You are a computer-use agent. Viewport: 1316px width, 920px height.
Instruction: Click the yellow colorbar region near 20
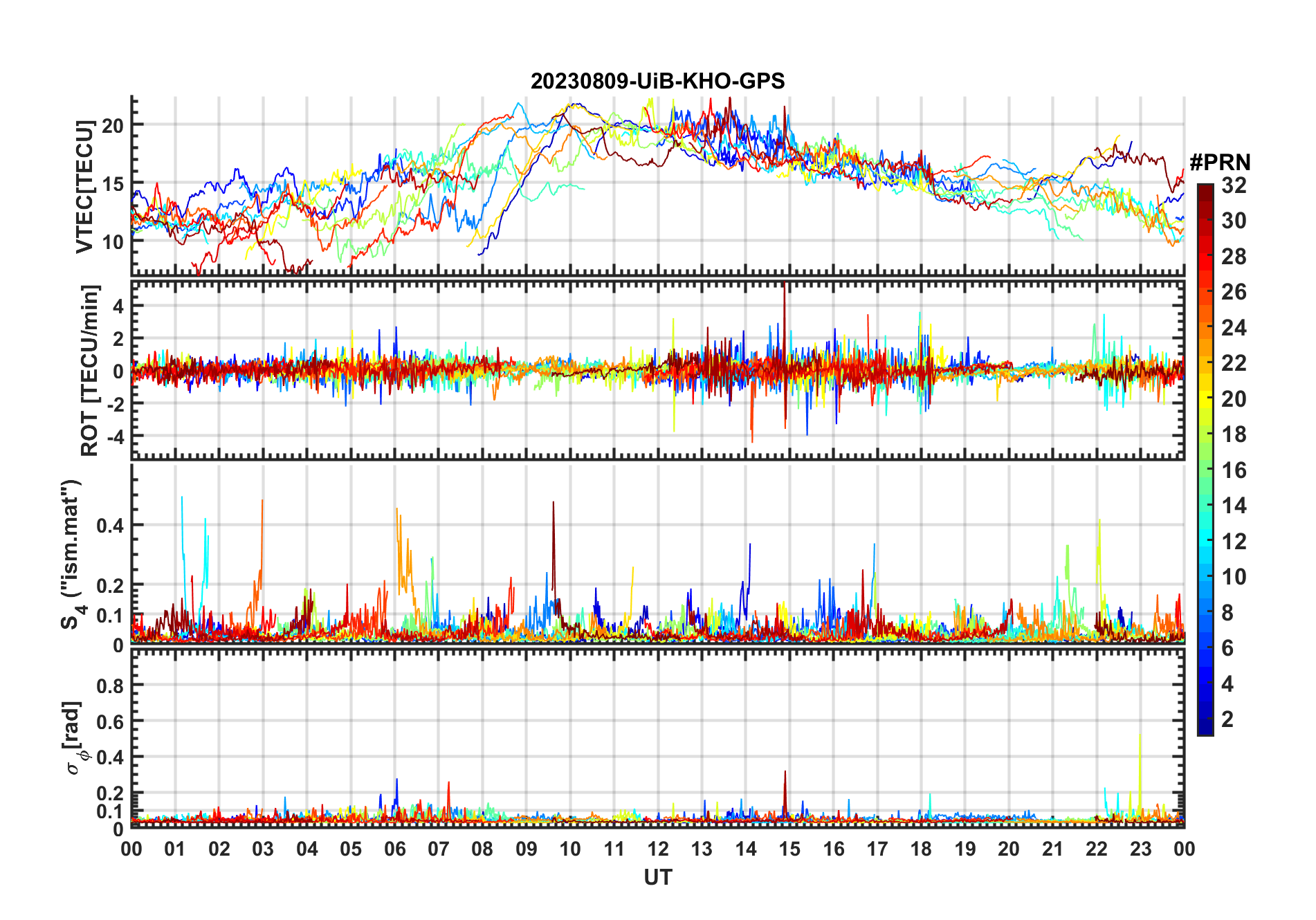point(1205,398)
